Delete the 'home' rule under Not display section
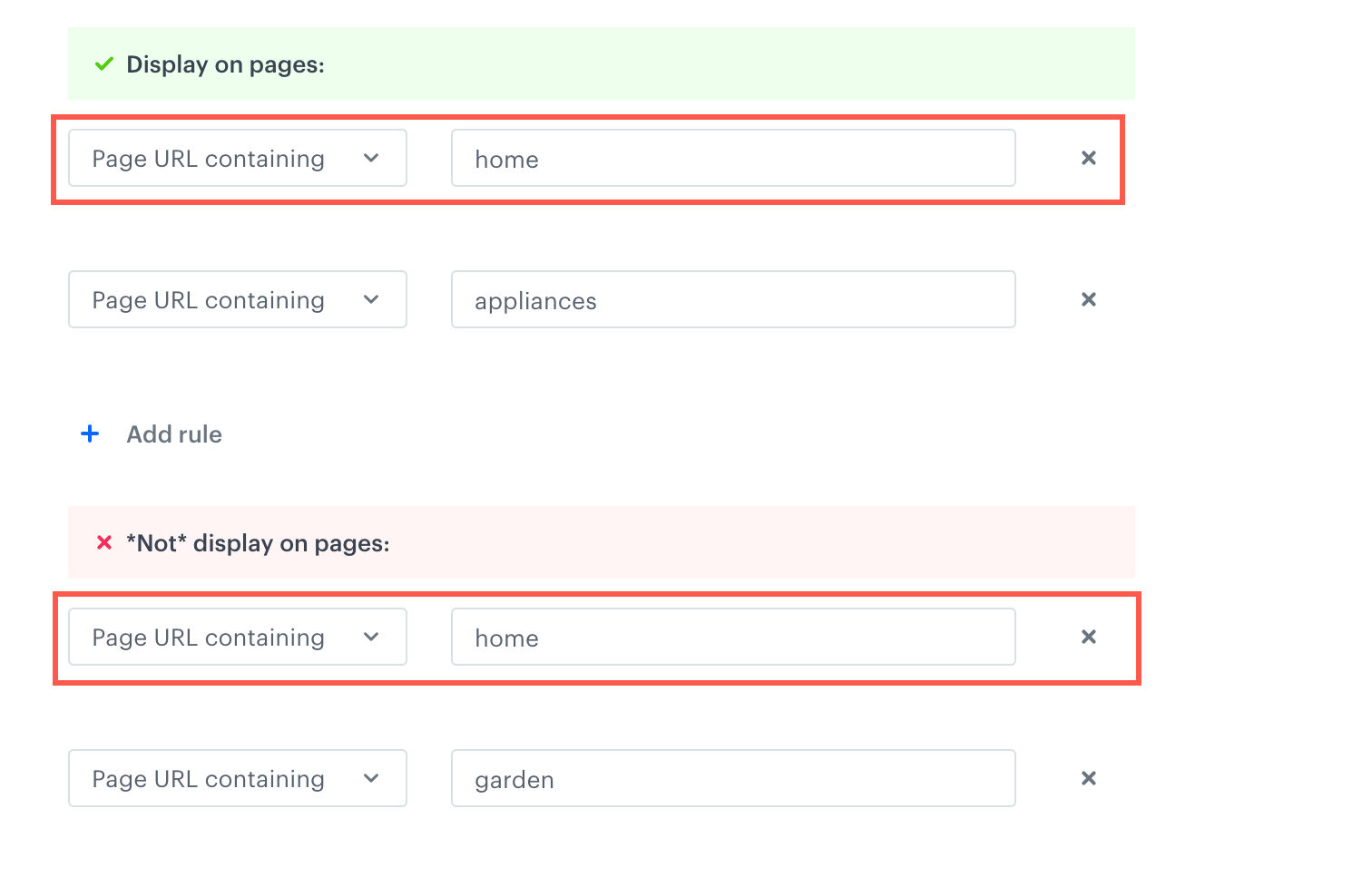The height and width of the screenshot is (896, 1352). (x=1089, y=637)
